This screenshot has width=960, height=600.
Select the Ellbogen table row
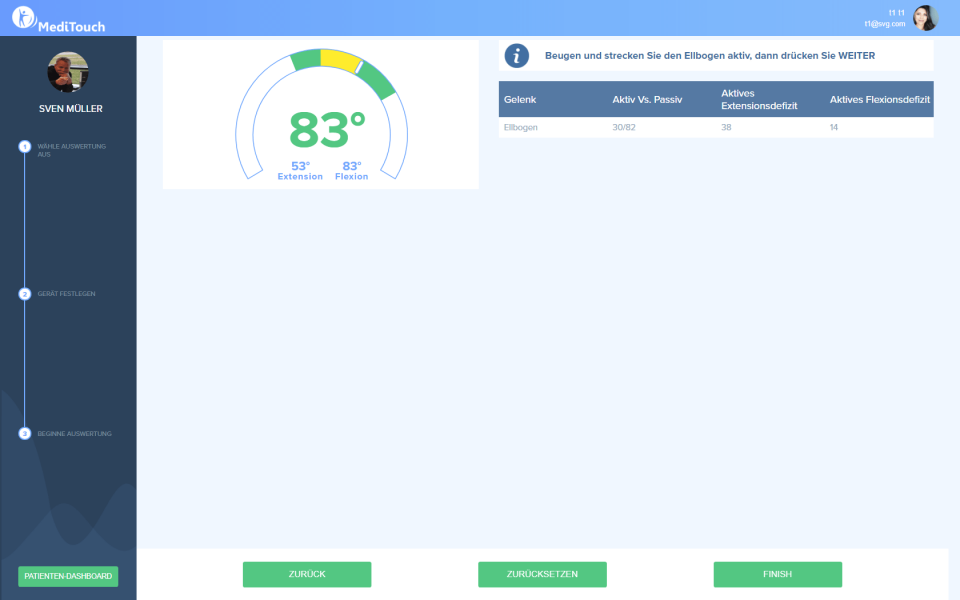pyautogui.click(x=716, y=128)
